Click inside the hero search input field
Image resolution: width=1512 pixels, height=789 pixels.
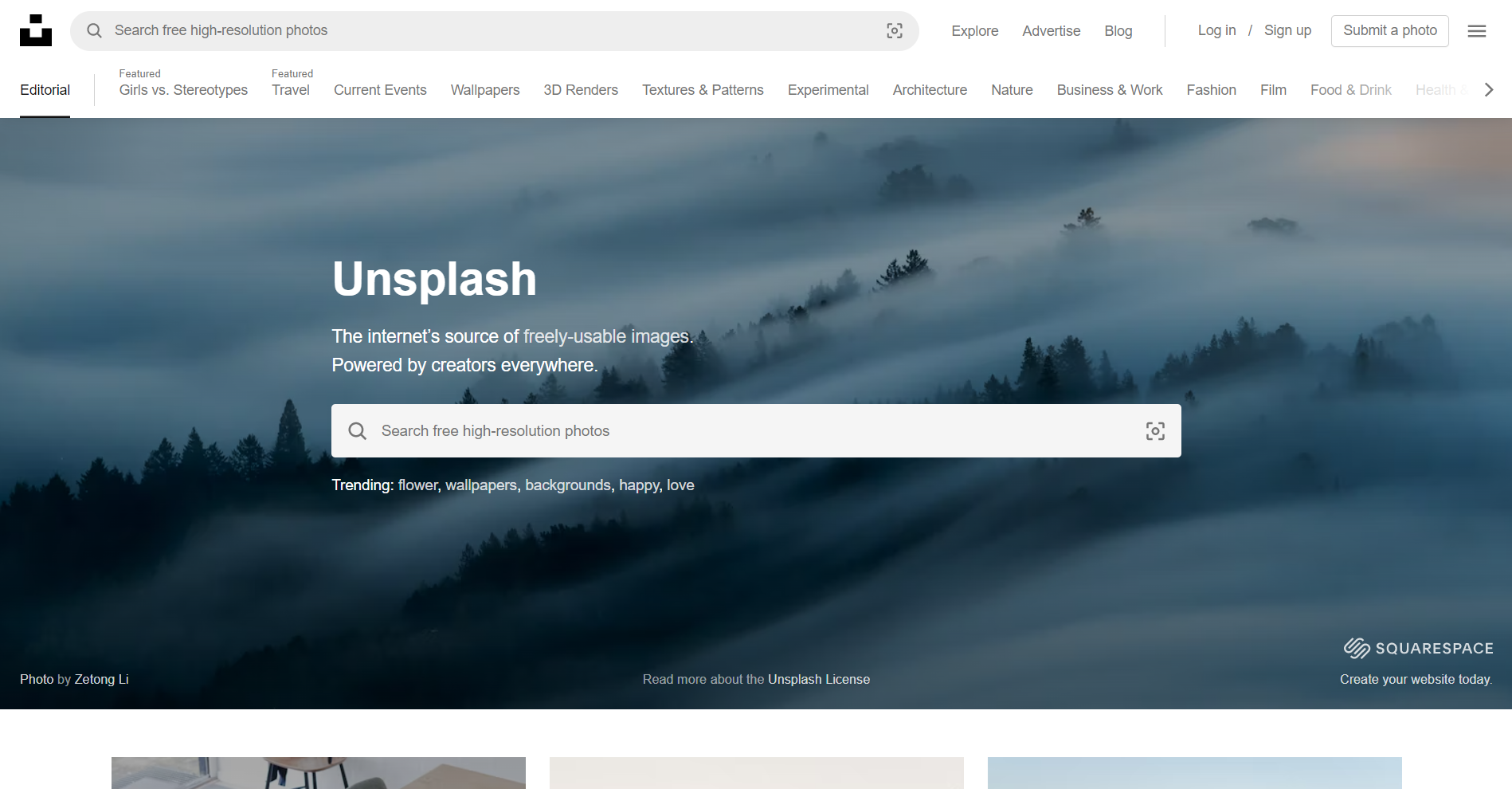[x=717, y=430]
